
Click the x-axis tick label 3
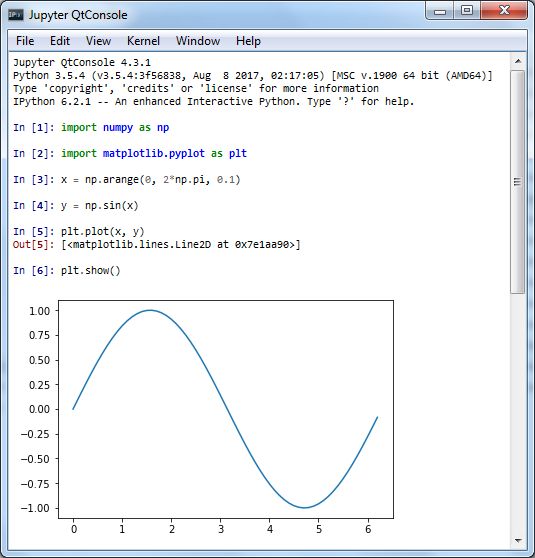click(x=221, y=529)
